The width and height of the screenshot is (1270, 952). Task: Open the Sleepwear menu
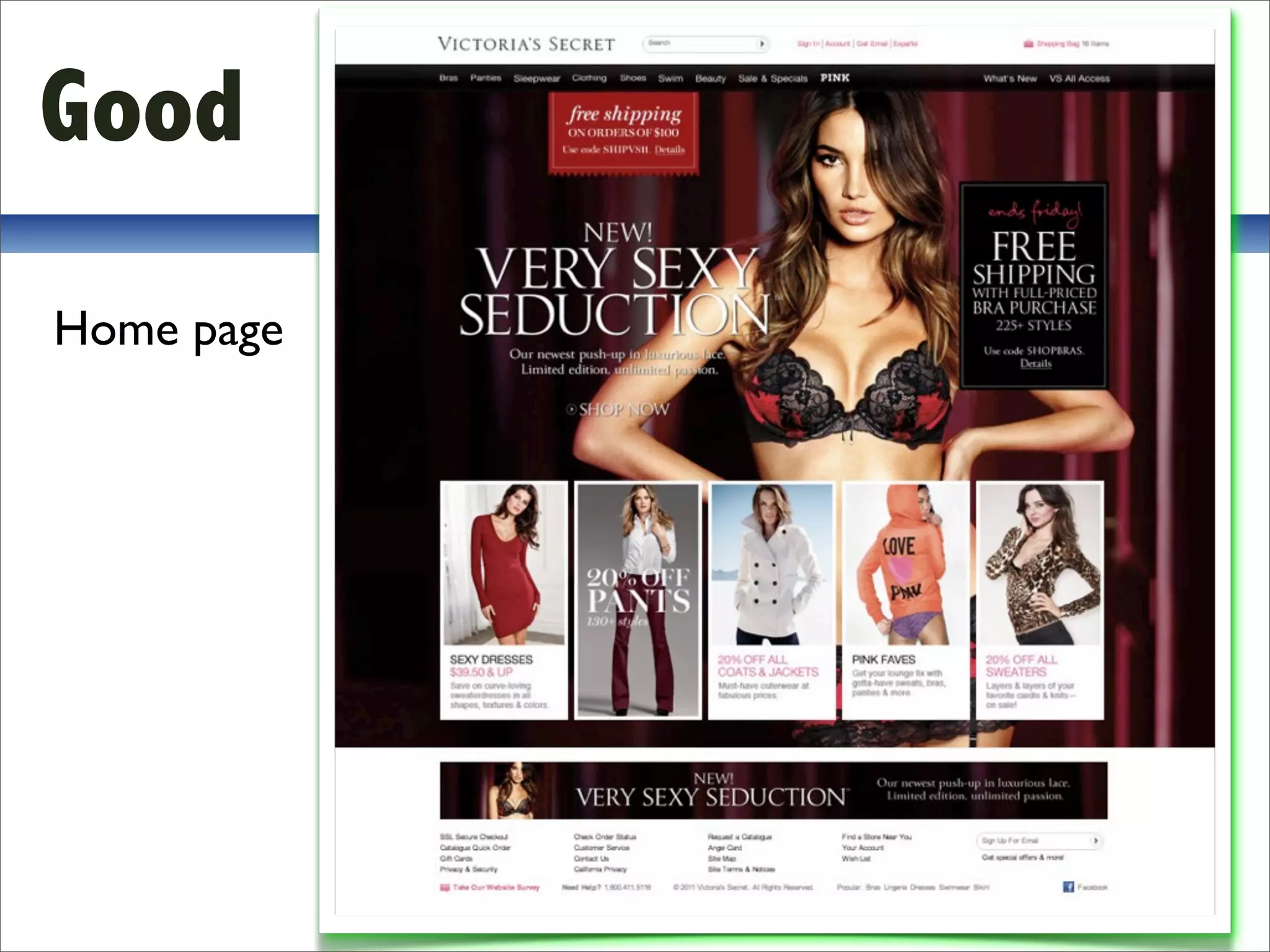pos(536,79)
